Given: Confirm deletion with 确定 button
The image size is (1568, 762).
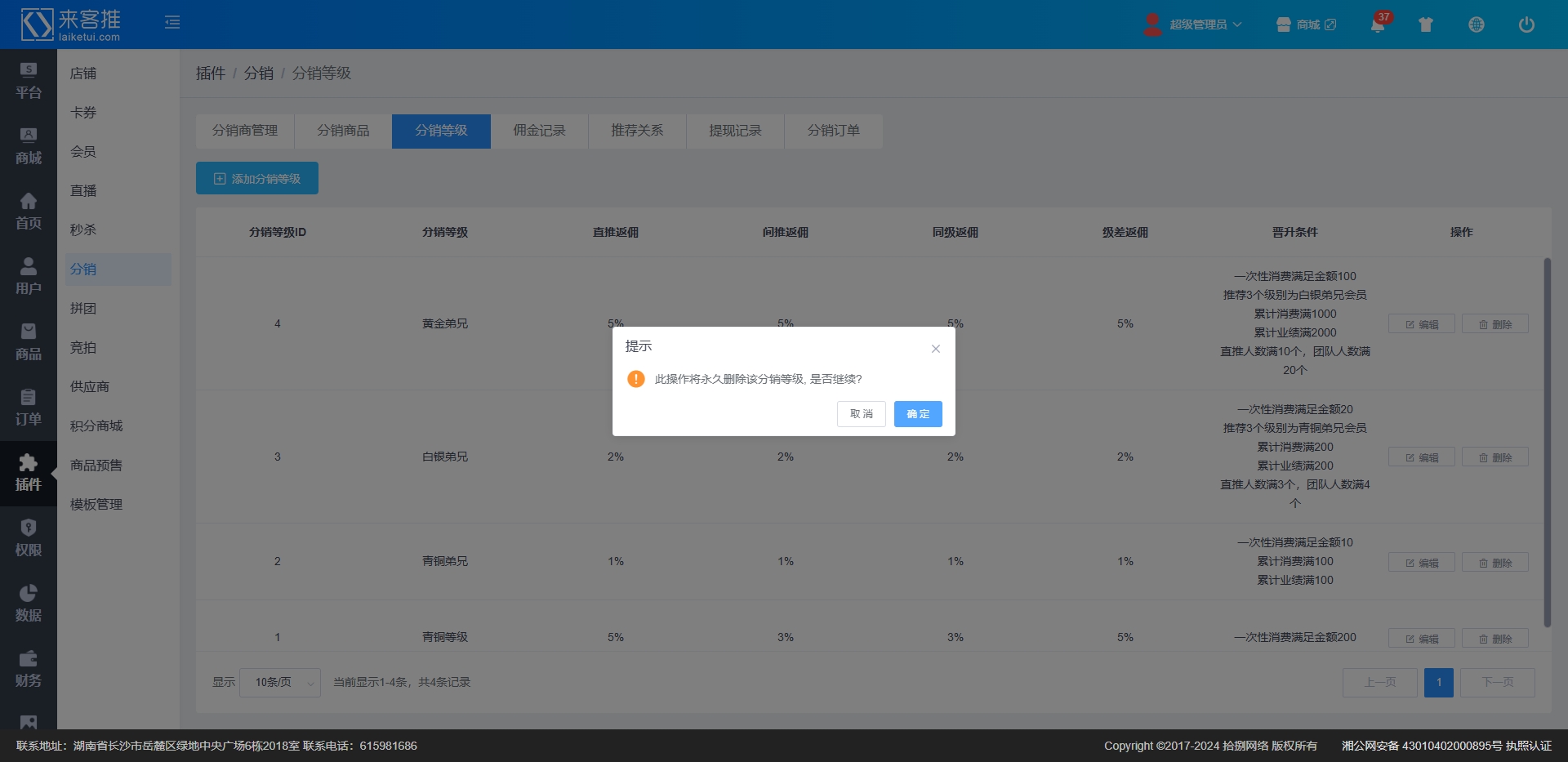Looking at the screenshot, I should coord(918,414).
